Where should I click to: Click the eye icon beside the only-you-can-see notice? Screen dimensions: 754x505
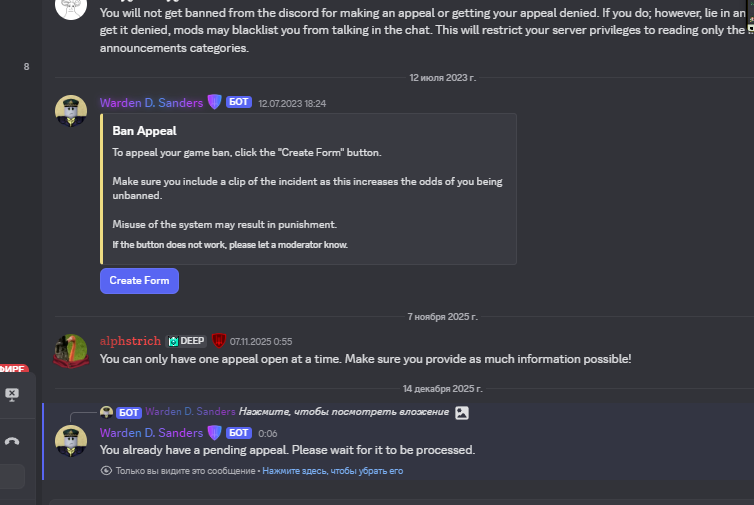tap(106, 470)
